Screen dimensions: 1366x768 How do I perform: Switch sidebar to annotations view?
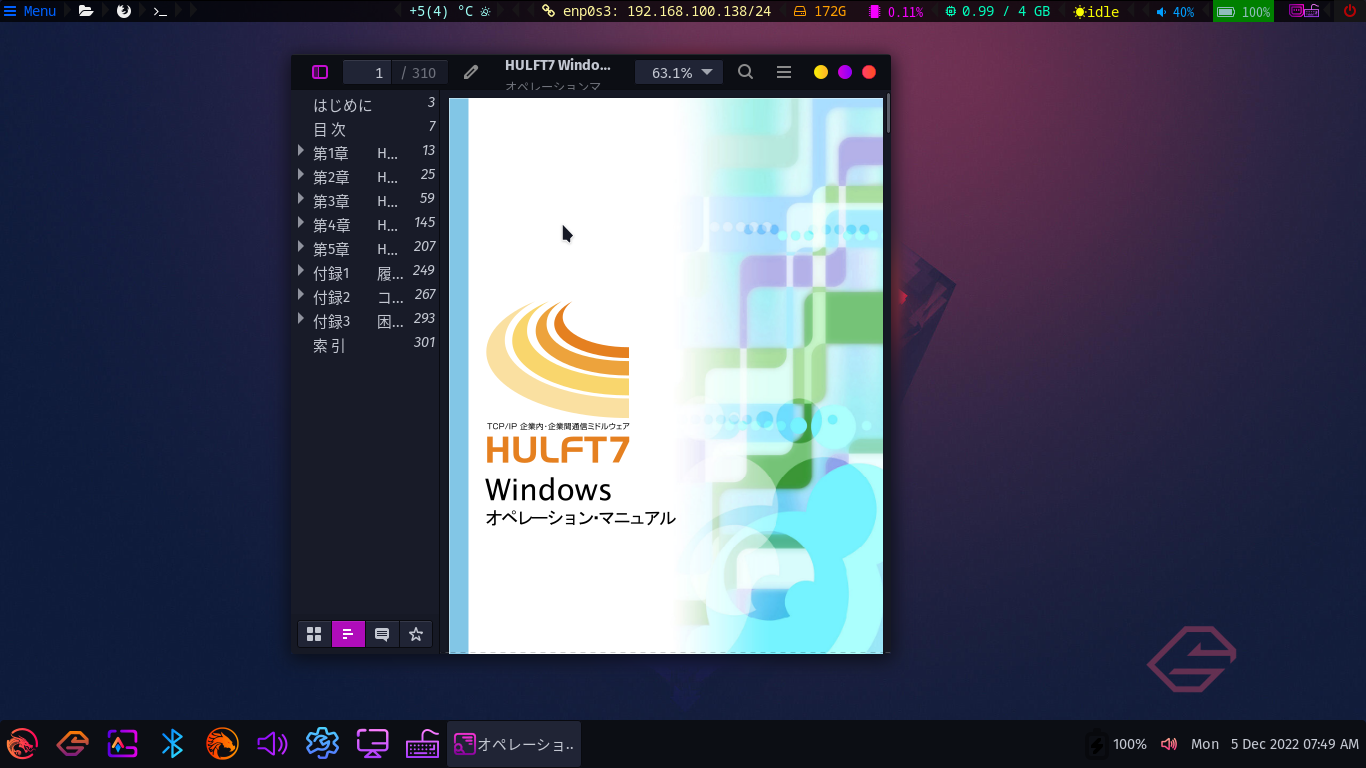[x=382, y=634]
